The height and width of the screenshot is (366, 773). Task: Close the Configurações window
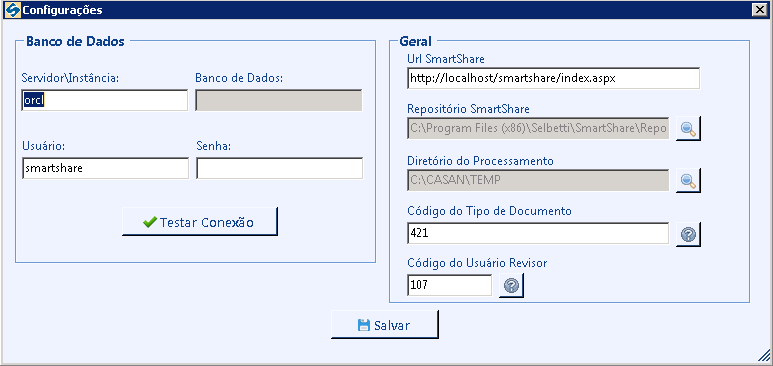(758, 9)
